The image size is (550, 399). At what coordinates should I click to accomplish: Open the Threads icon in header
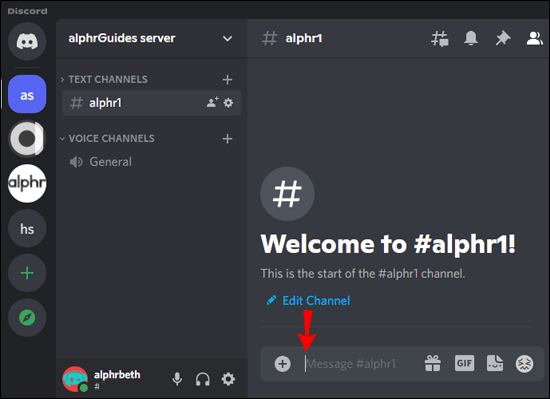coord(440,38)
